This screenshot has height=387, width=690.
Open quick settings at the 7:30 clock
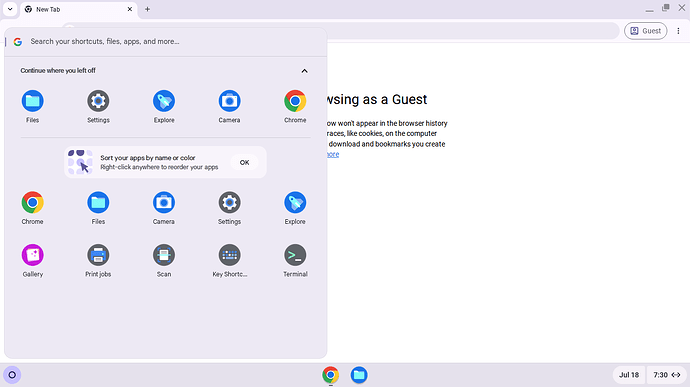point(667,375)
